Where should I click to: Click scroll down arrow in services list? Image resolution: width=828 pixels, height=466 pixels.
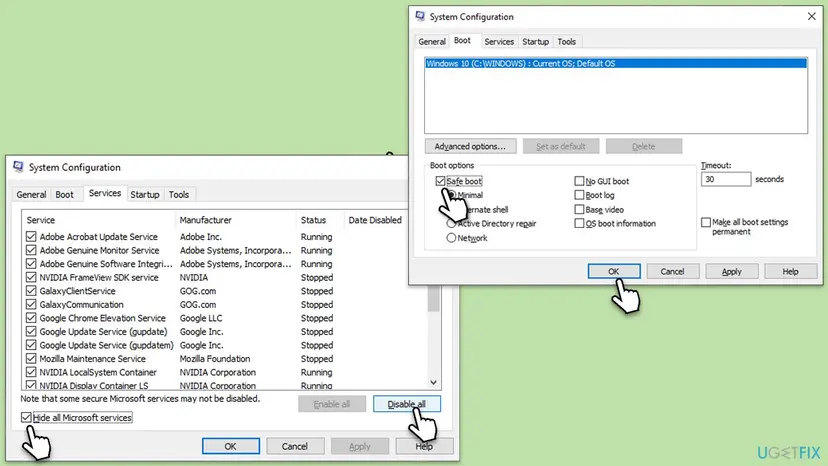[x=434, y=383]
